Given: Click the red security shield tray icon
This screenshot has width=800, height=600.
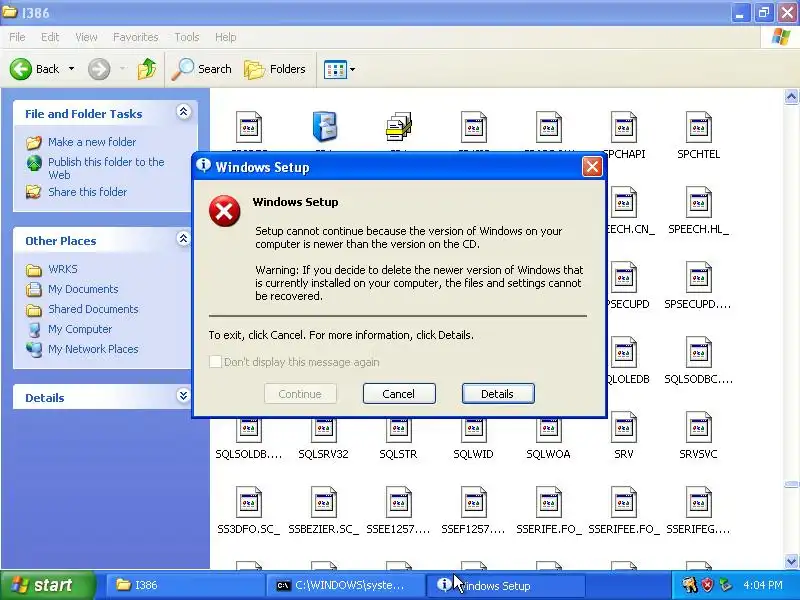Looking at the screenshot, I should click(x=707, y=585).
